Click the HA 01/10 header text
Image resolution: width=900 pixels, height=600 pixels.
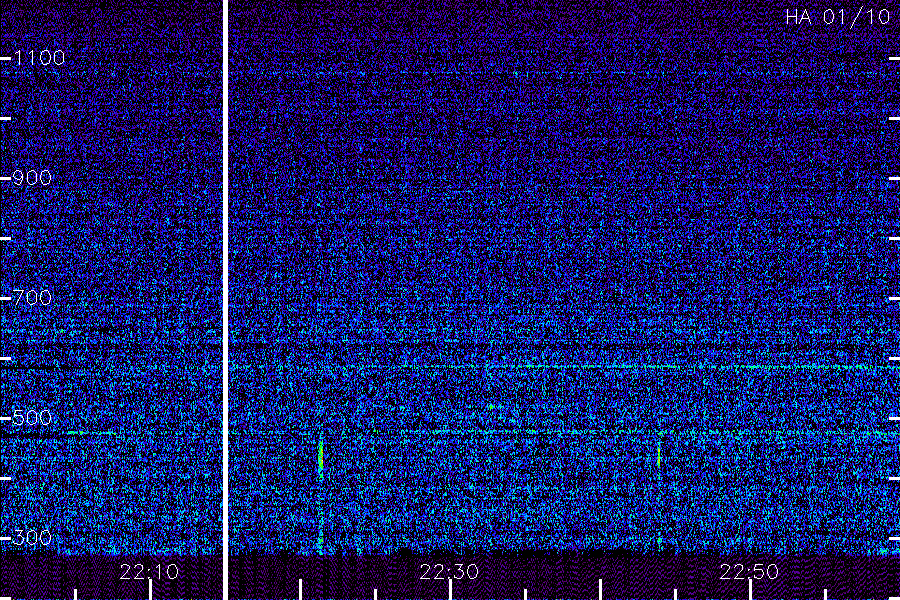click(x=837, y=17)
